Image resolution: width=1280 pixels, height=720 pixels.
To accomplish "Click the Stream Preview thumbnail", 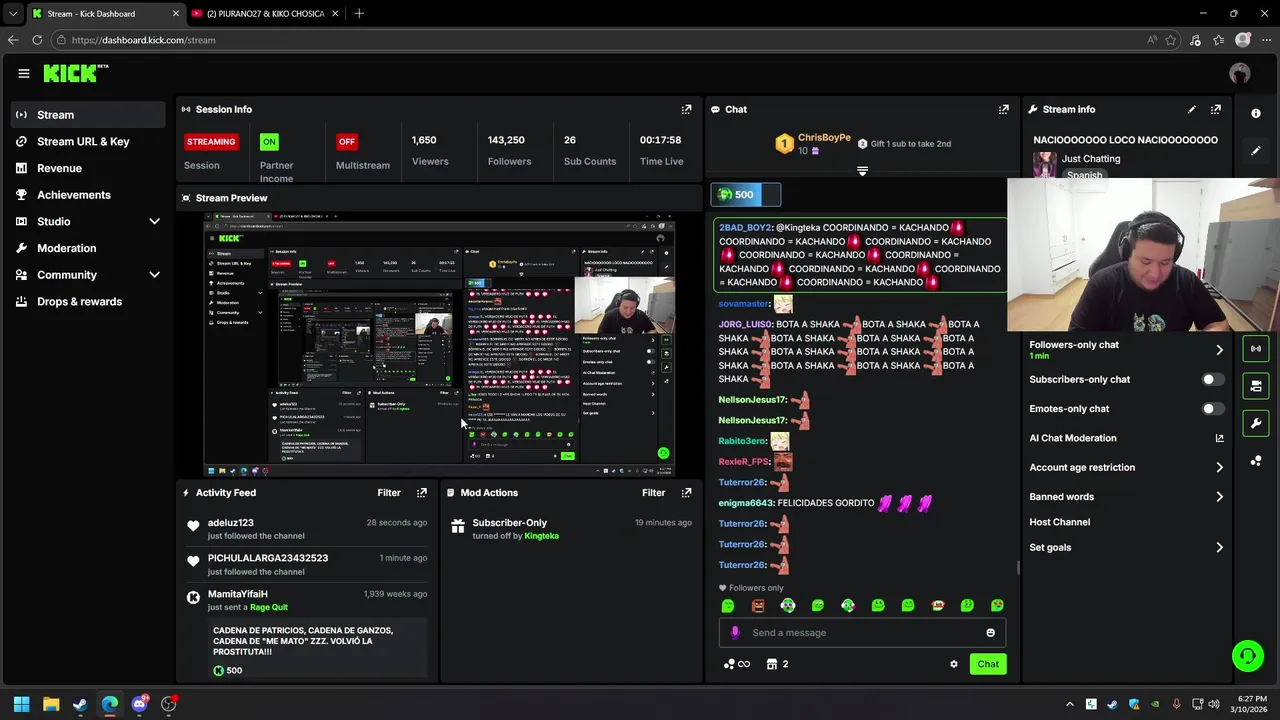I will tap(440, 345).
